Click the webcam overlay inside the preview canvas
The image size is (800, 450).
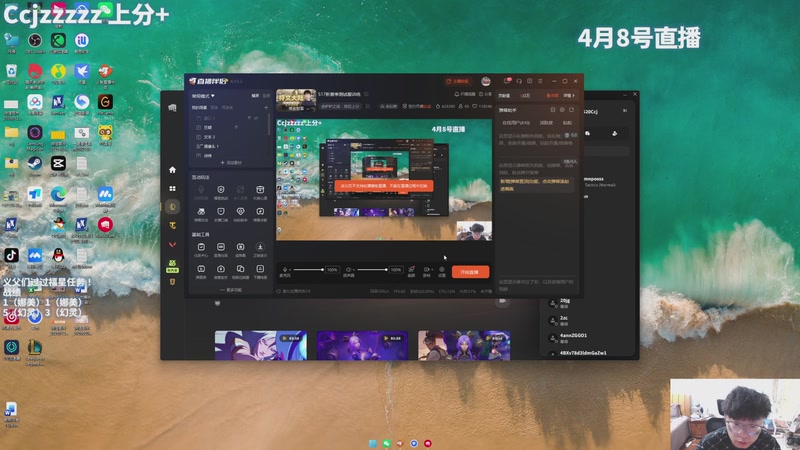474,231
